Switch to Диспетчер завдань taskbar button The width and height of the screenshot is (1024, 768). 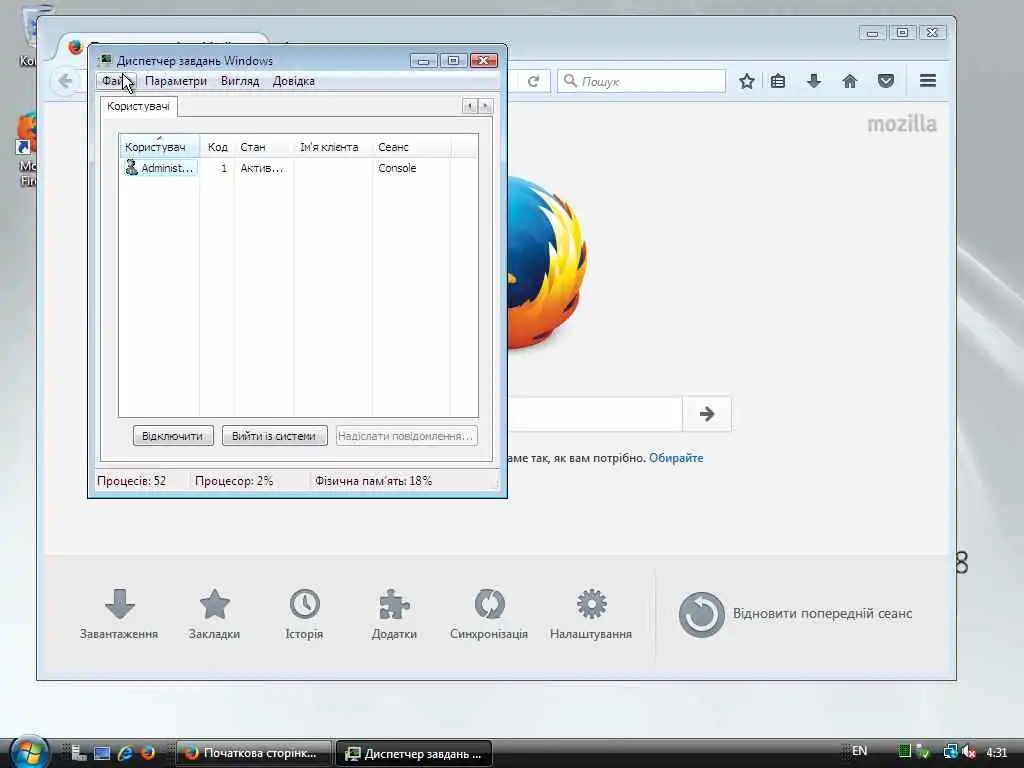414,753
